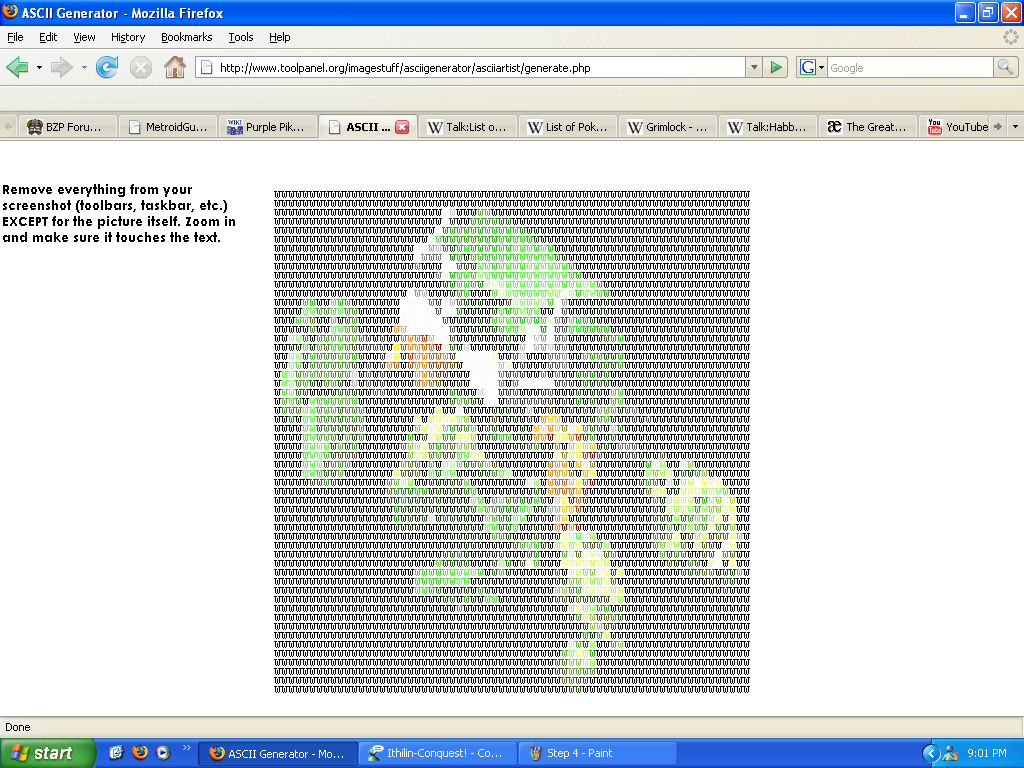Click the greyed Forward arrow button
The width and height of the screenshot is (1024, 768).
pos(61,67)
